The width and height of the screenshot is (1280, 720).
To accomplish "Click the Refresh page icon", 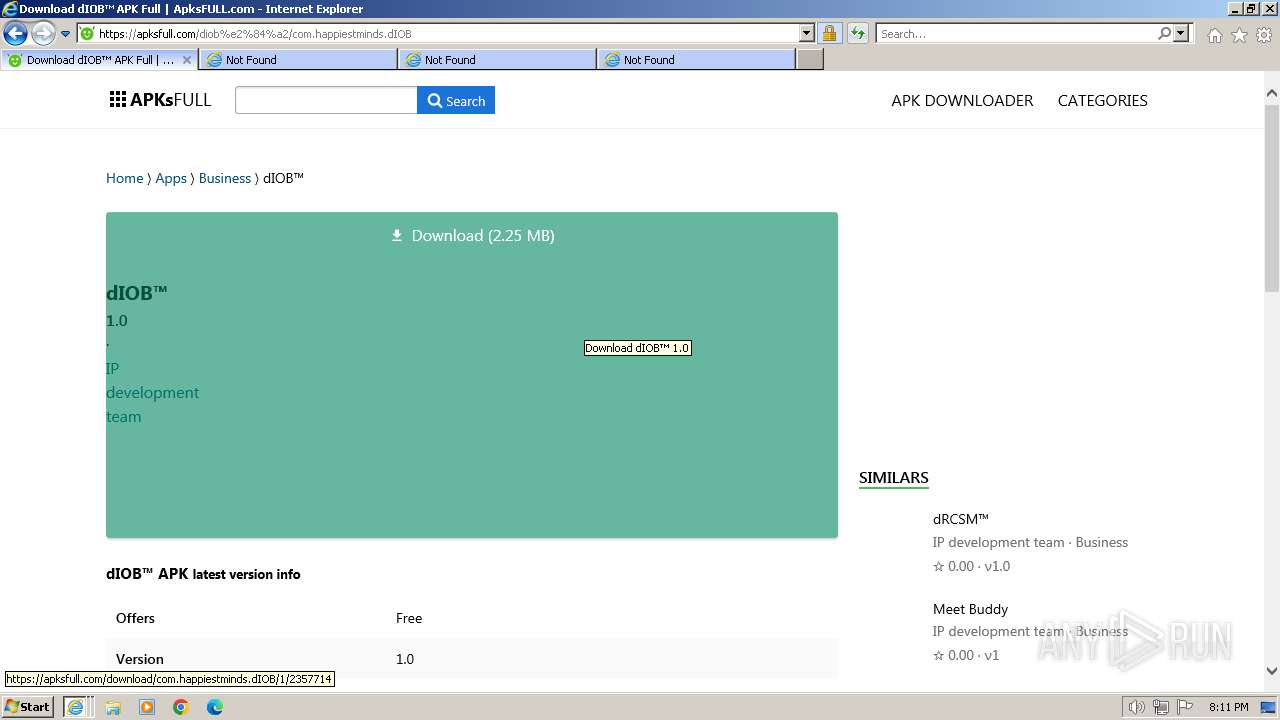I will pyautogui.click(x=858, y=34).
